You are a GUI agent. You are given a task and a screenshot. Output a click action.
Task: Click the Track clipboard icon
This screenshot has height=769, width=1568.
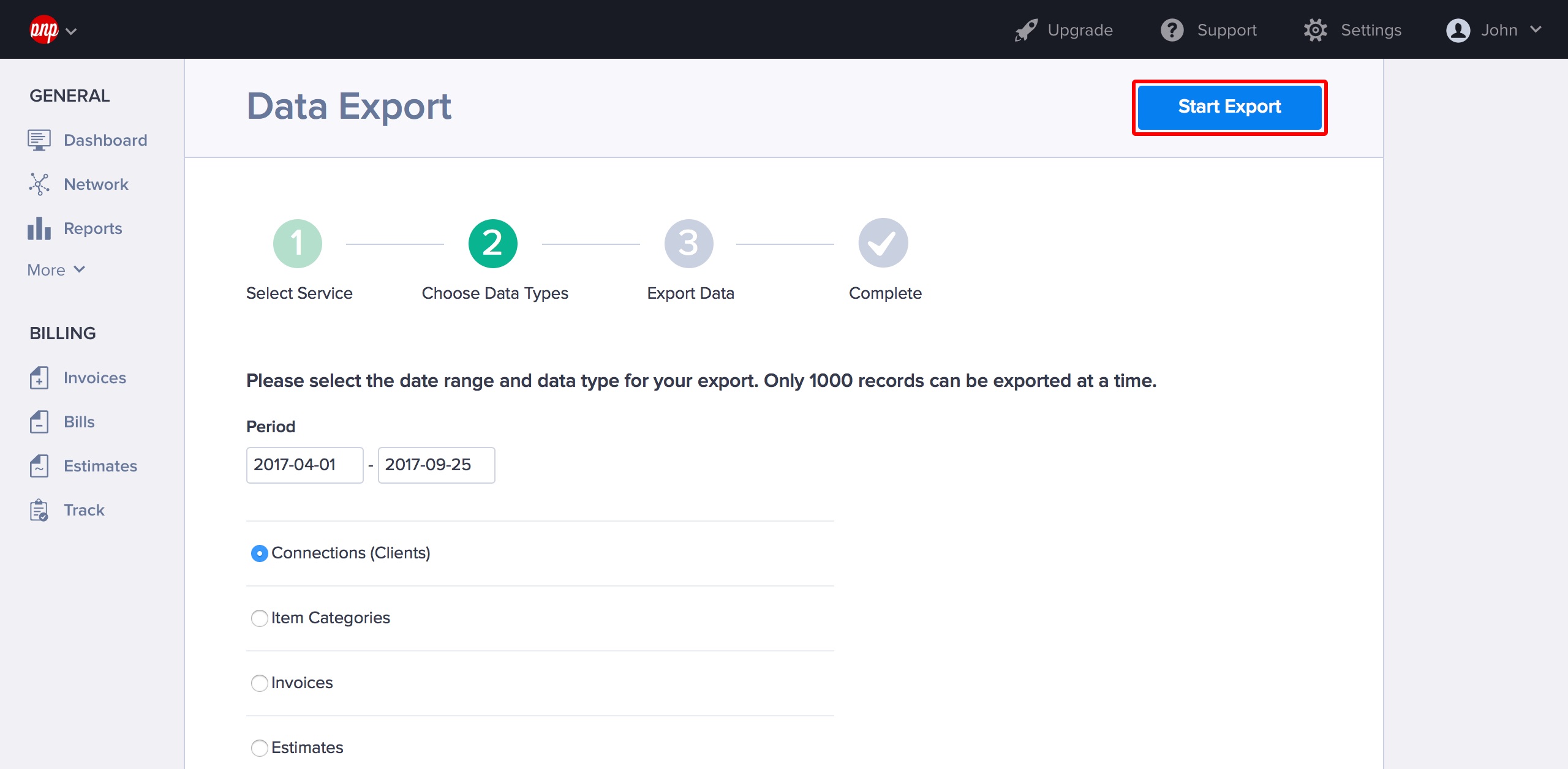tap(39, 510)
